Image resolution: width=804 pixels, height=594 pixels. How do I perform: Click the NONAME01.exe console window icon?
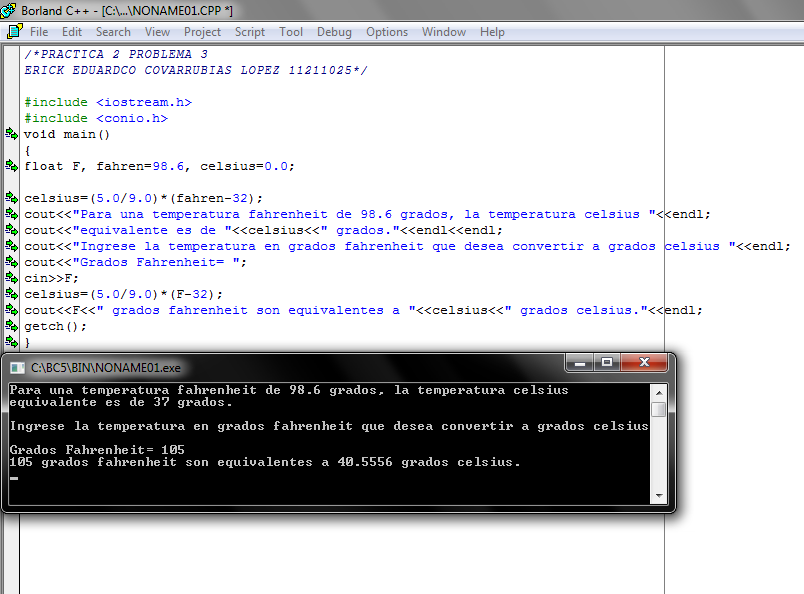17,368
